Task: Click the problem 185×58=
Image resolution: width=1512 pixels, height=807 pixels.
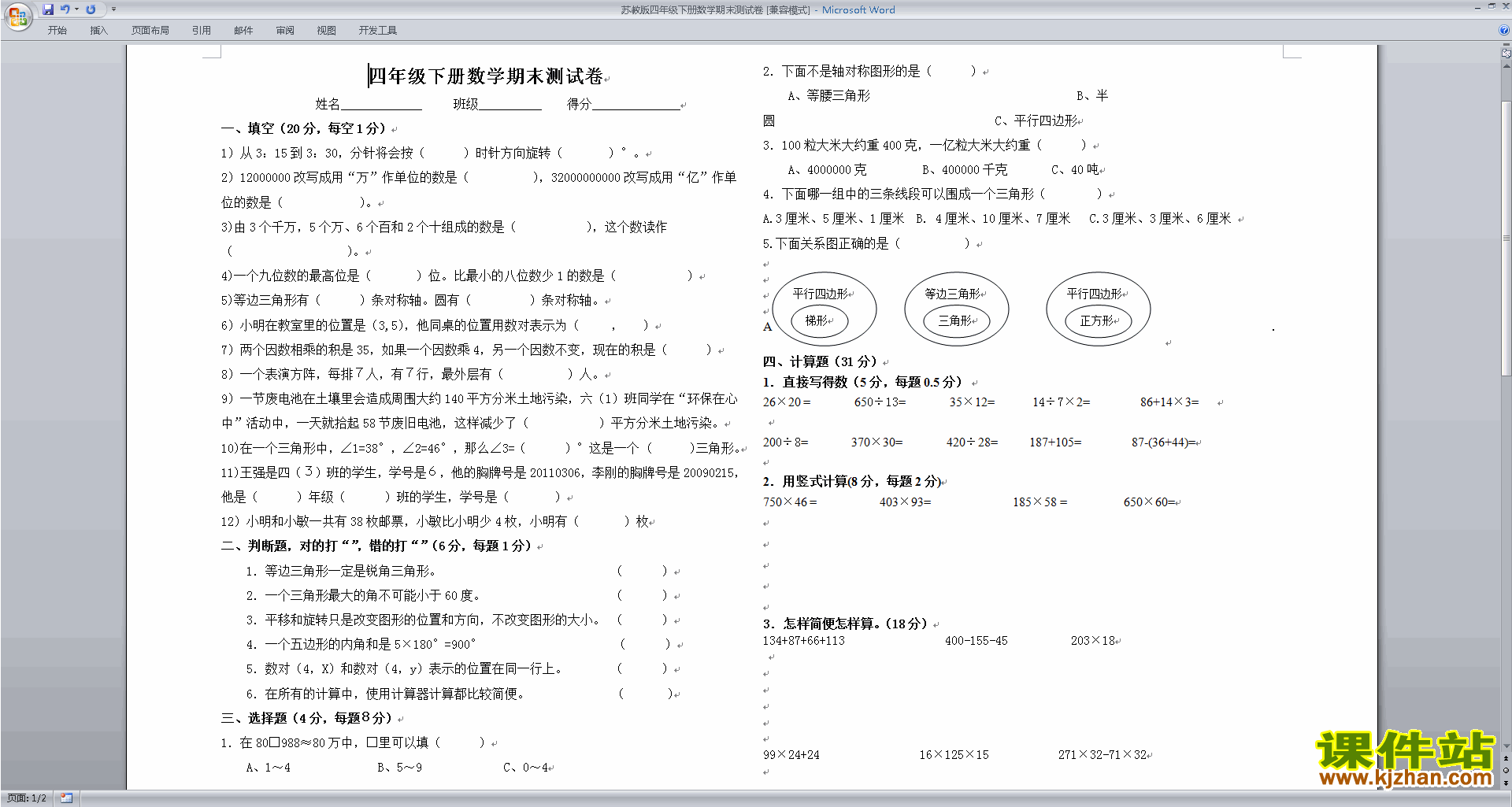Action: tap(1040, 502)
